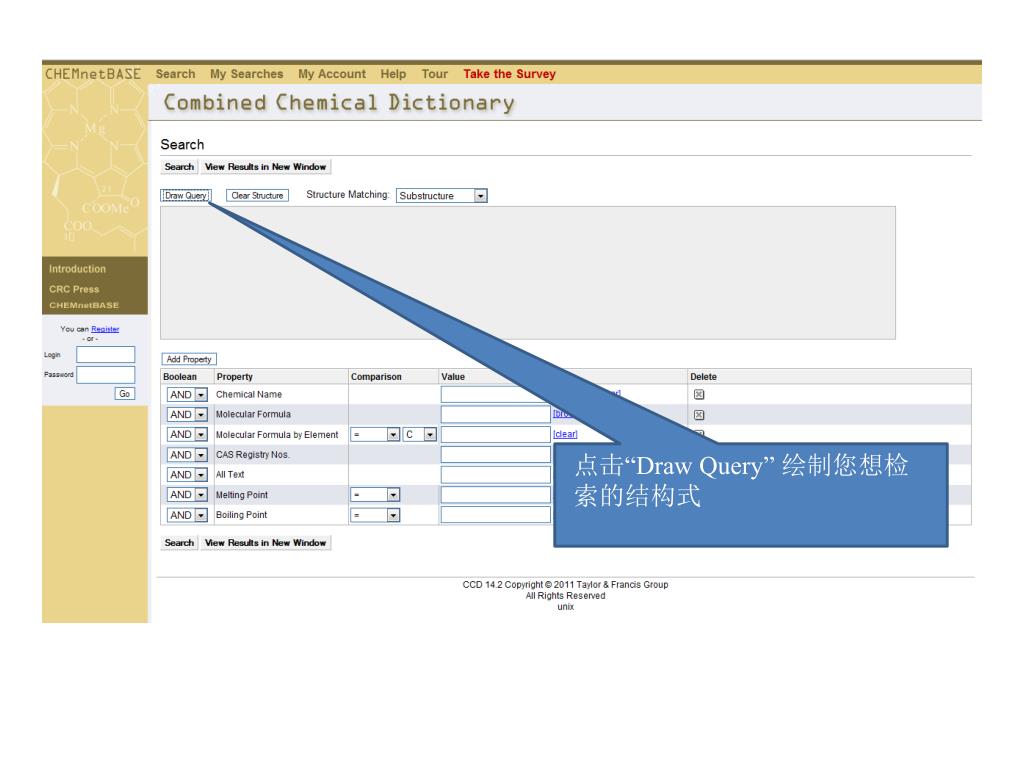Screen dimensions: 1024x768
Task: Open the element dropdown showing C
Action: (419, 434)
